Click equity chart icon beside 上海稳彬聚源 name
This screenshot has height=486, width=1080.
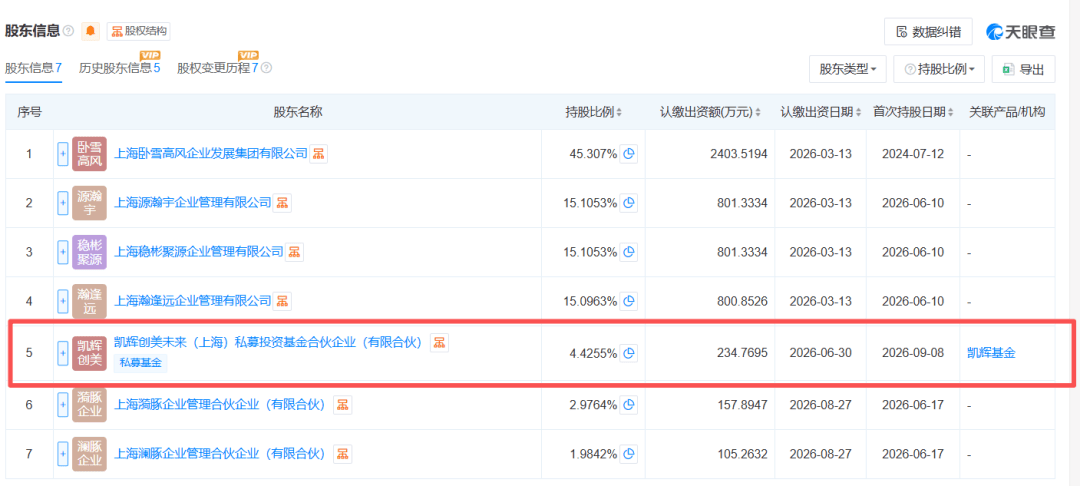[x=294, y=252]
